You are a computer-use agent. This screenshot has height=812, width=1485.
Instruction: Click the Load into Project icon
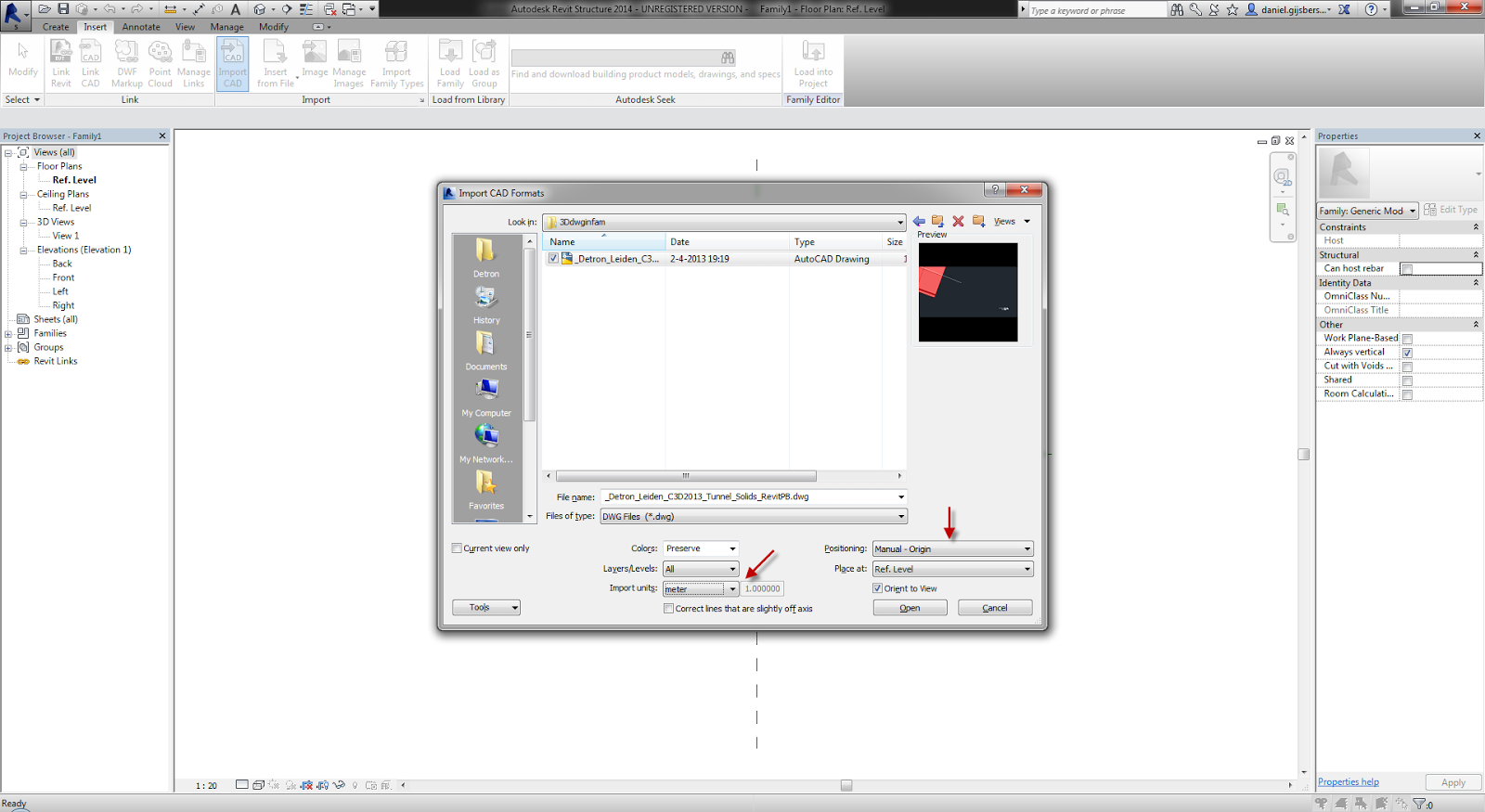click(813, 64)
